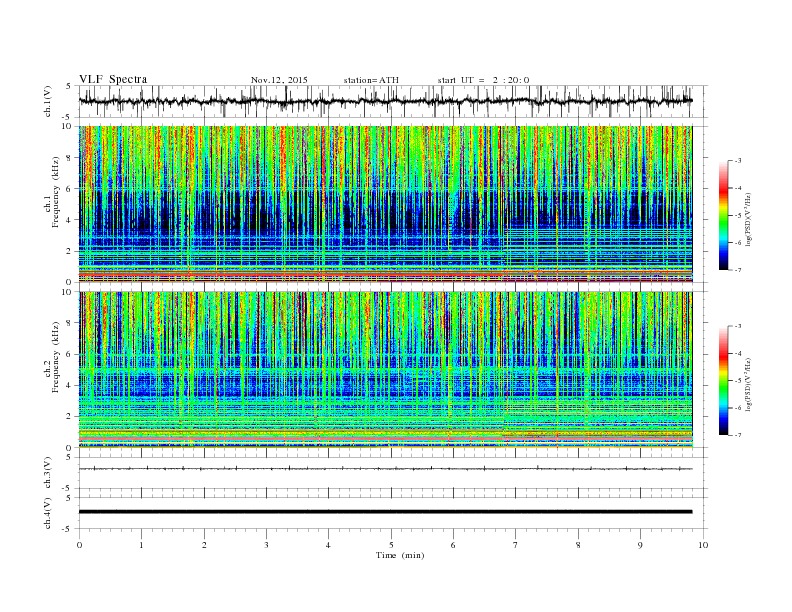Click time axis tick label "10"
Screen dimensions: 792x612
pyautogui.click(x=703, y=545)
